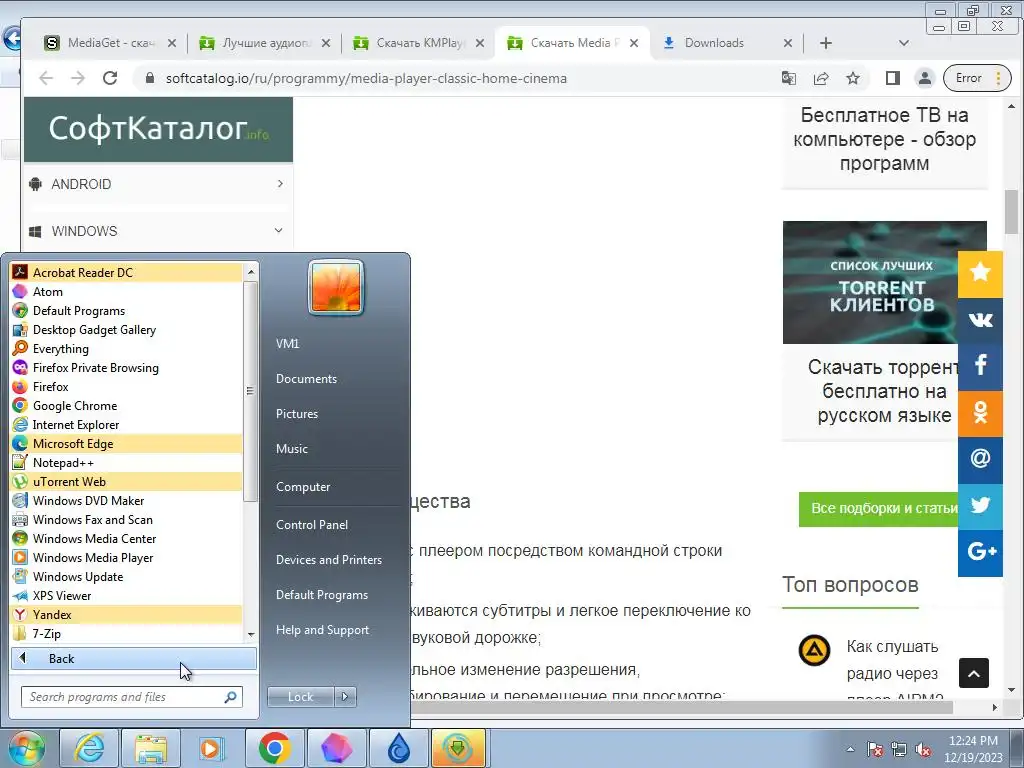
Task: Open Documents from Start menu
Action: [306, 379]
